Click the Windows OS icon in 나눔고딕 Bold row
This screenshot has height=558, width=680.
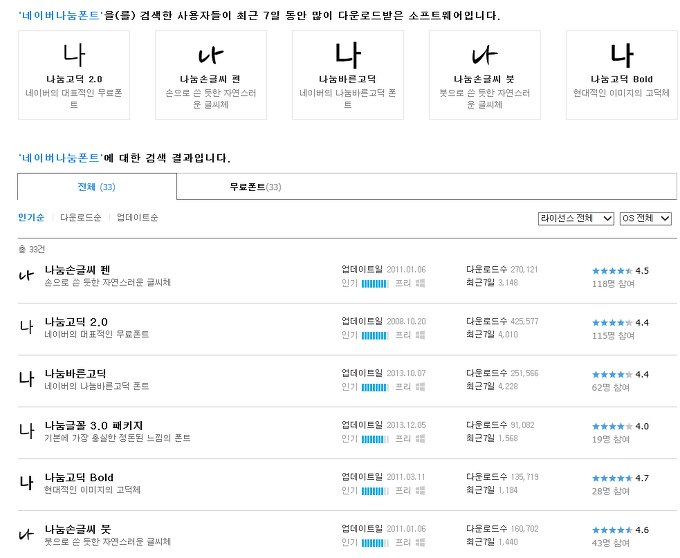tap(420, 491)
